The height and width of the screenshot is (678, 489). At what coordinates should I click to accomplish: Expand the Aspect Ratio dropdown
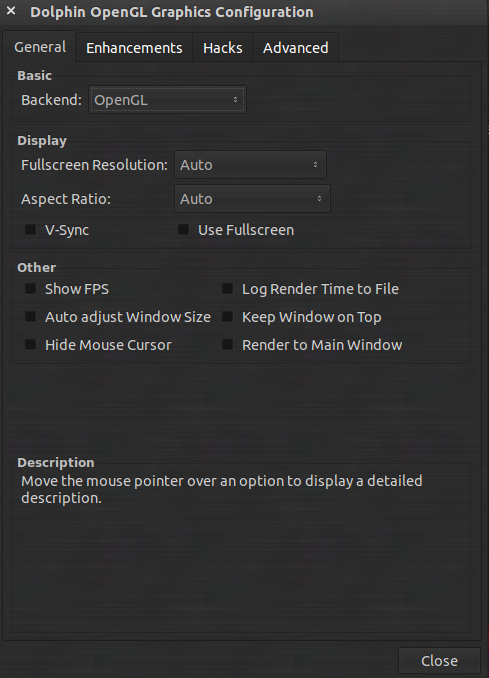(x=252, y=199)
